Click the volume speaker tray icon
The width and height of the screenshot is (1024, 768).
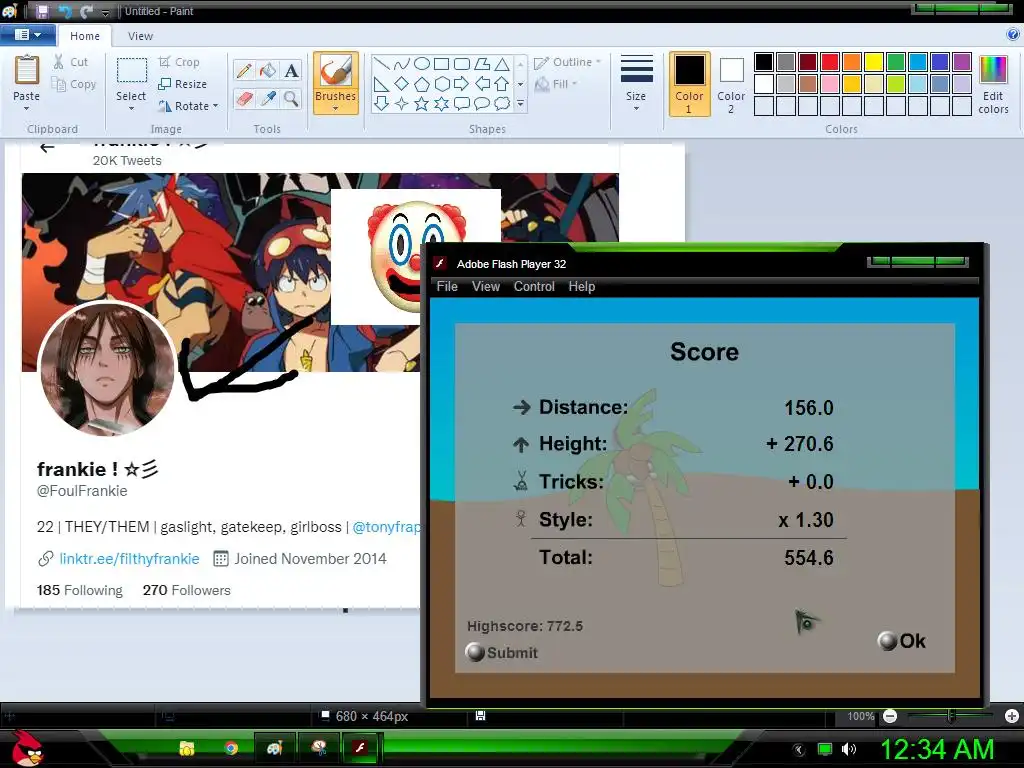point(848,749)
